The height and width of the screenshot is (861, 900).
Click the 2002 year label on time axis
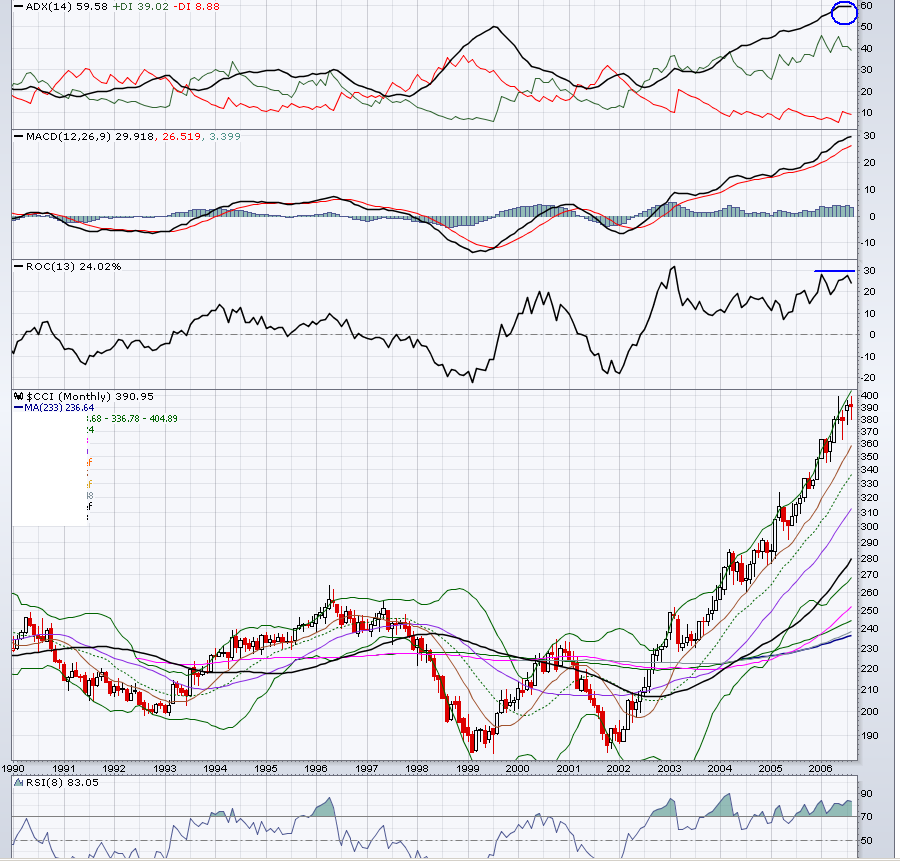click(x=618, y=769)
